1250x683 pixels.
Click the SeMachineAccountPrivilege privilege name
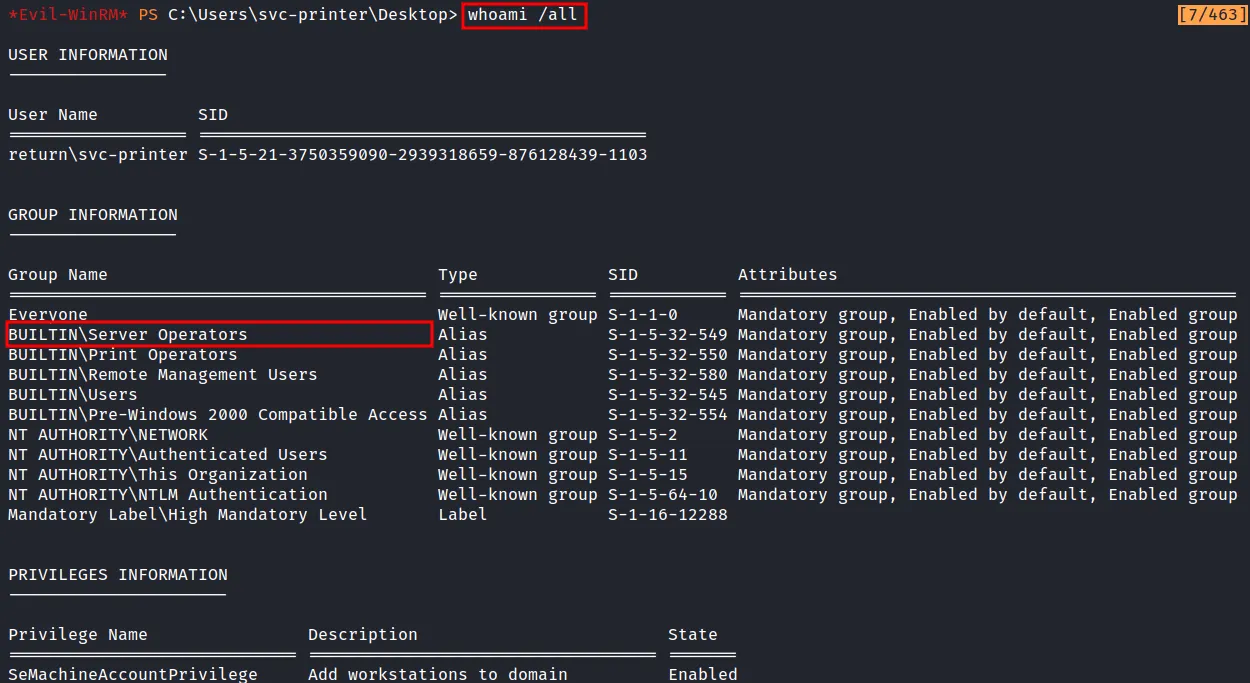point(132,674)
